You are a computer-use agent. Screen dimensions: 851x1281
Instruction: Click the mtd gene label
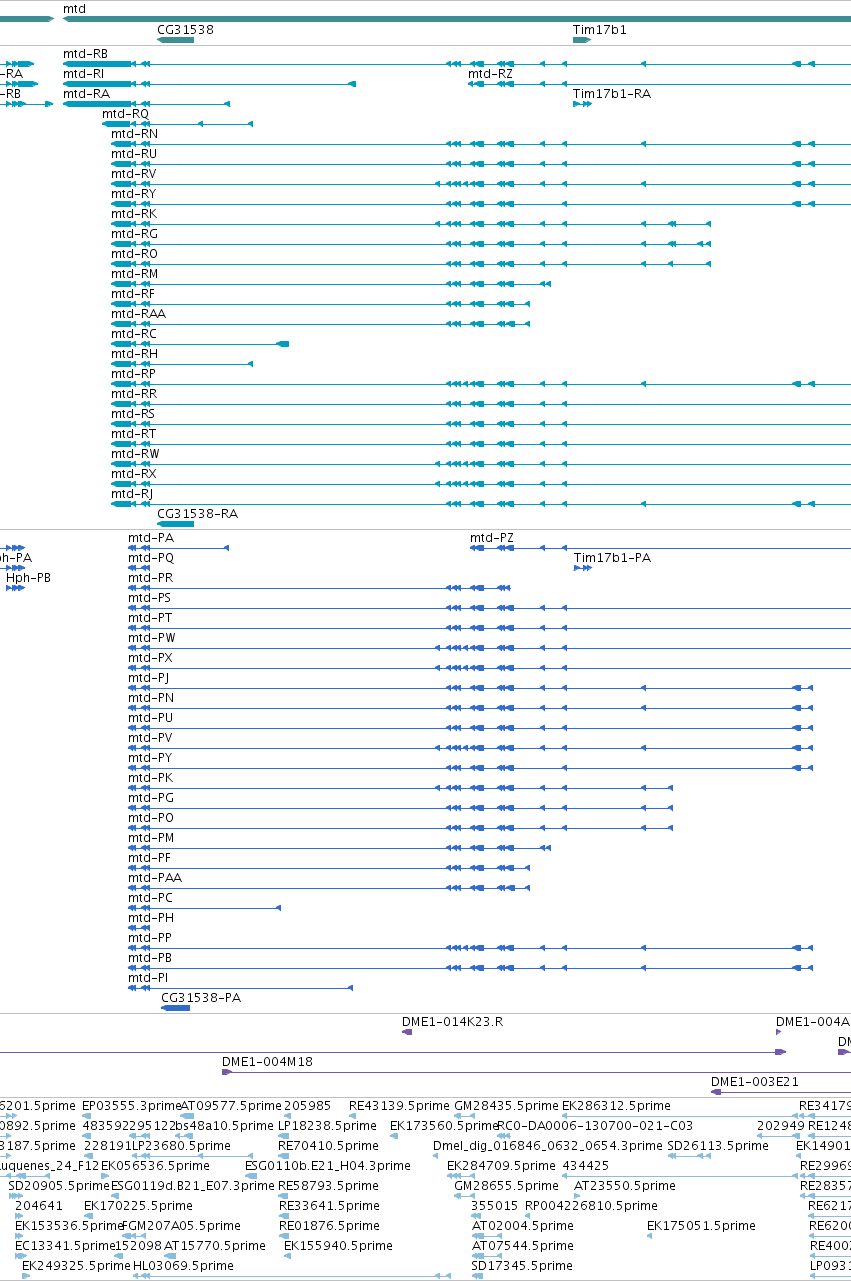click(74, 9)
